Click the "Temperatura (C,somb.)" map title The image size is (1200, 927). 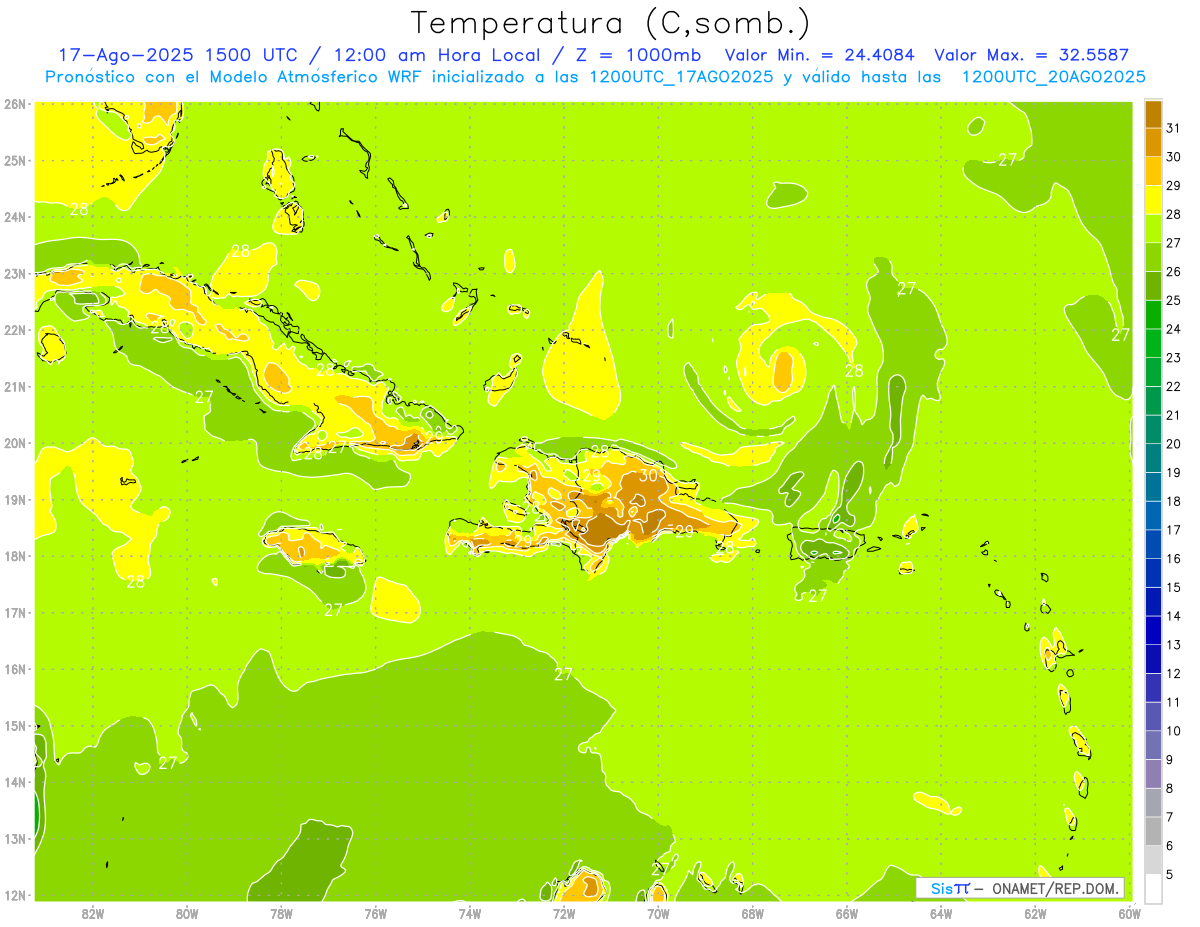click(611, 23)
